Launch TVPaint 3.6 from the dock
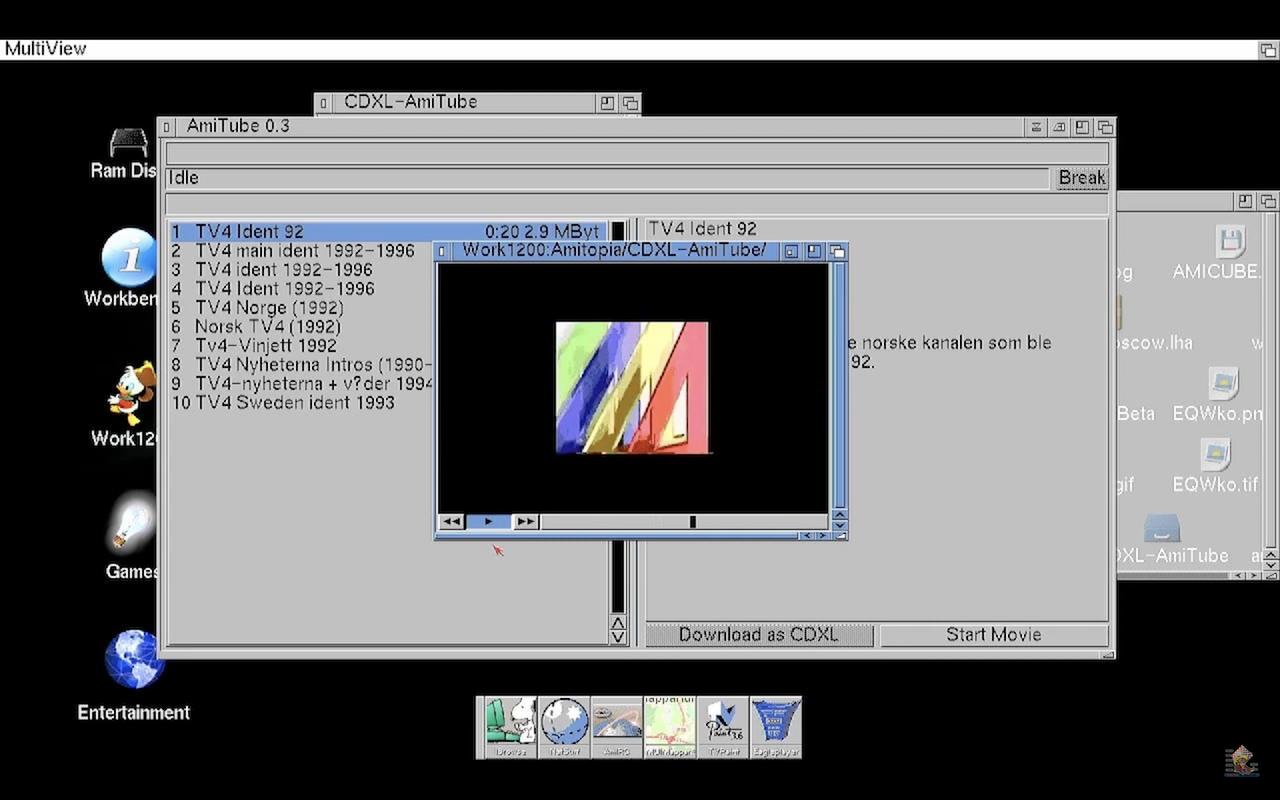The width and height of the screenshot is (1280, 800). [x=723, y=727]
